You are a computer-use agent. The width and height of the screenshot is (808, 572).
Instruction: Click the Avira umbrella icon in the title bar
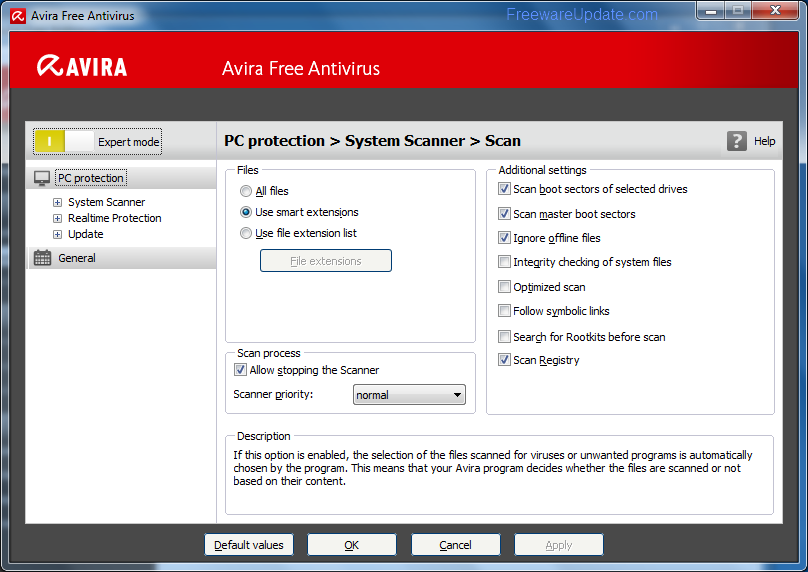pyautogui.click(x=17, y=16)
